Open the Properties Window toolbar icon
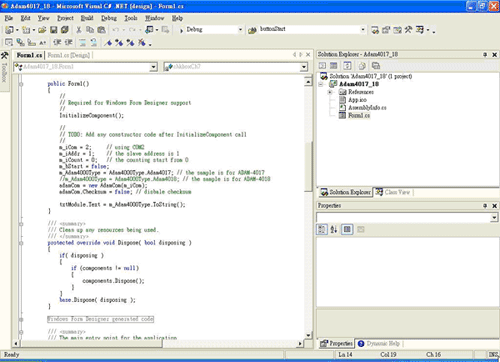500x362 pixels. coord(386,30)
